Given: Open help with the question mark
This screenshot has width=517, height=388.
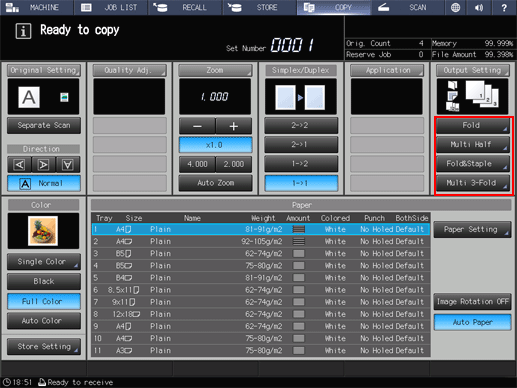Looking at the screenshot, I should click(504, 8).
